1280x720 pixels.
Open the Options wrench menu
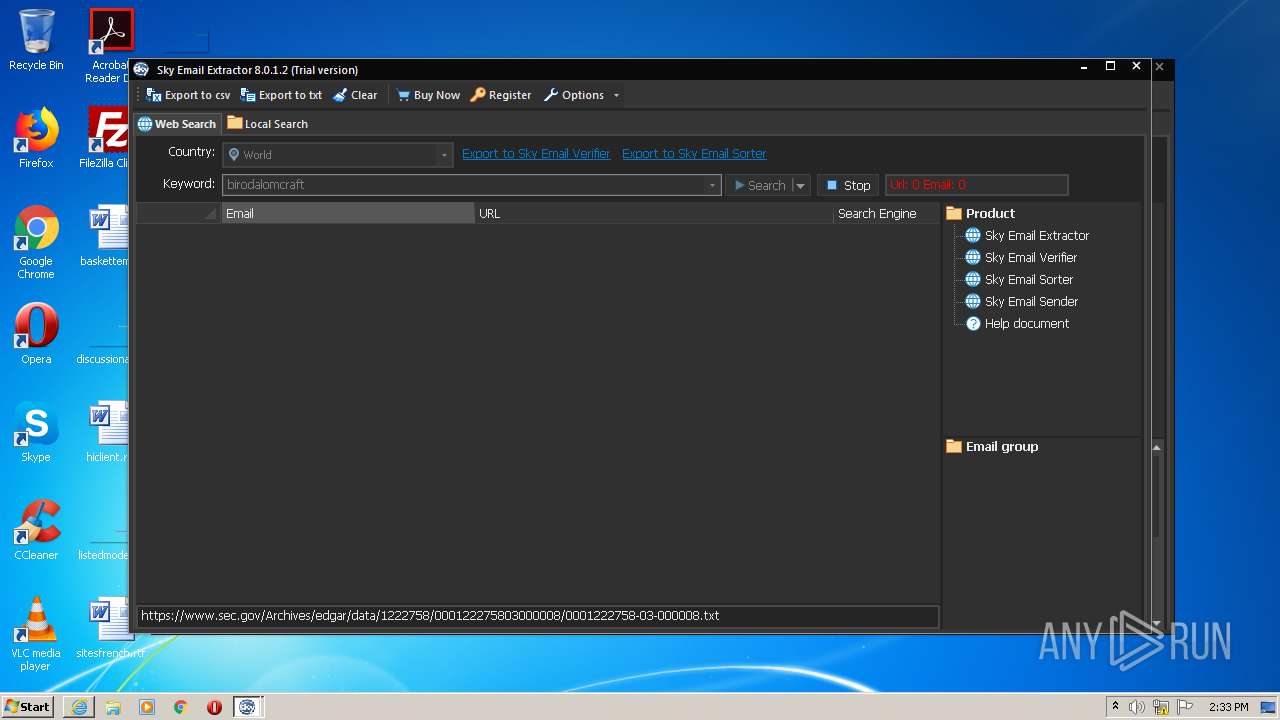pyautogui.click(x=574, y=95)
